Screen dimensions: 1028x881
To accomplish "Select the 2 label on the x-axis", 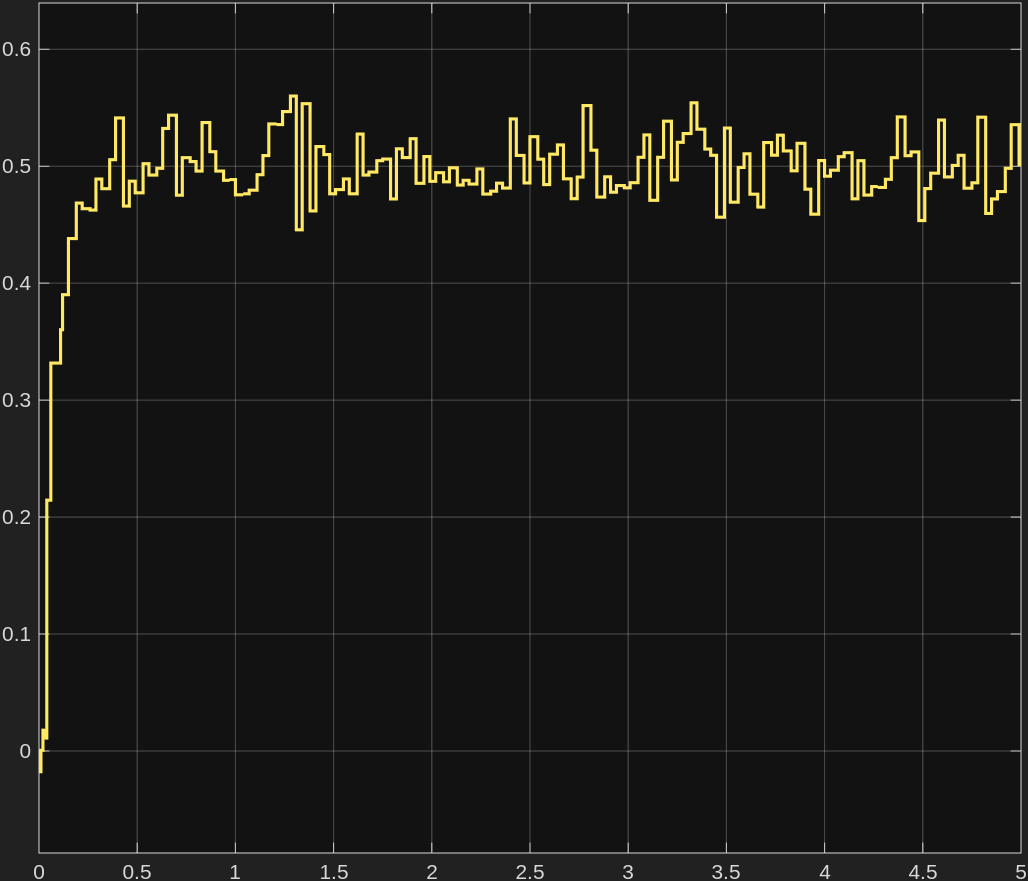I will coord(431,871).
